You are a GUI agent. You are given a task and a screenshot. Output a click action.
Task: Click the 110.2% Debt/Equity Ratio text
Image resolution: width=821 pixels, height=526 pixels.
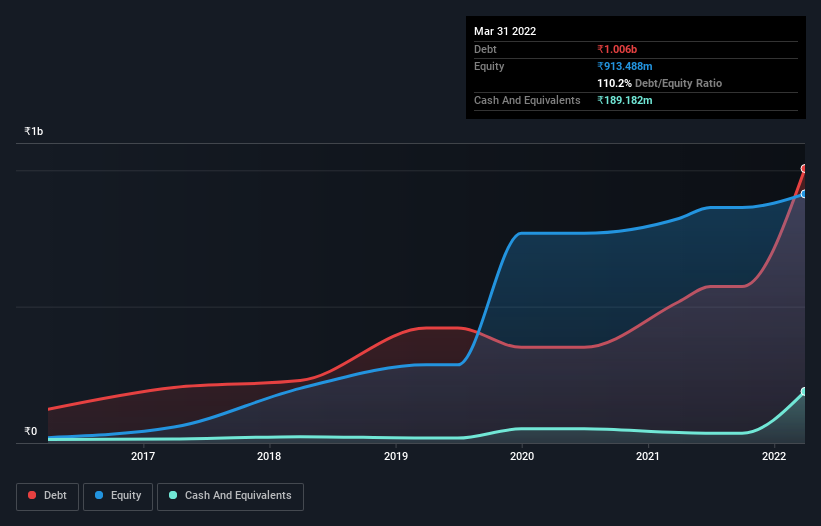(659, 83)
